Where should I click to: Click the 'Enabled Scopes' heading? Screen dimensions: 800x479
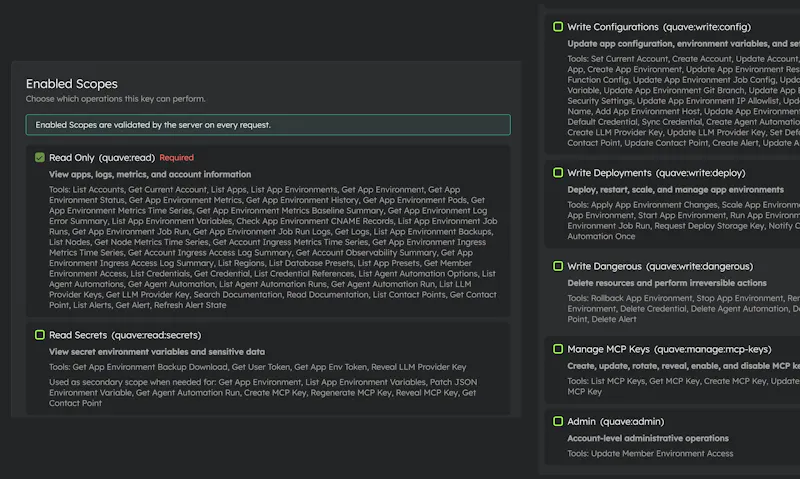point(71,84)
